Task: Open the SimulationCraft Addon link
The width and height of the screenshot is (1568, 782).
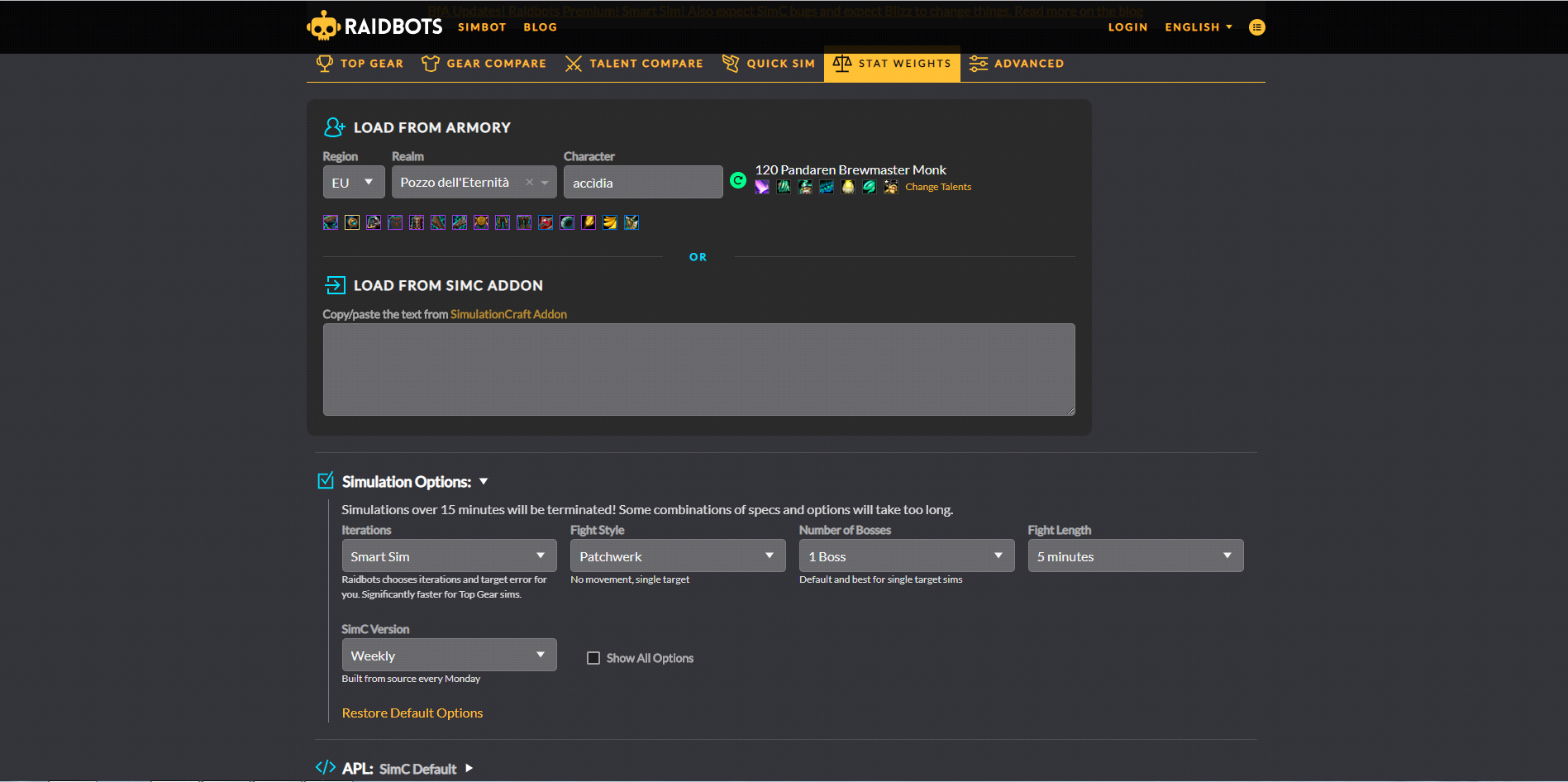Action: (x=508, y=314)
